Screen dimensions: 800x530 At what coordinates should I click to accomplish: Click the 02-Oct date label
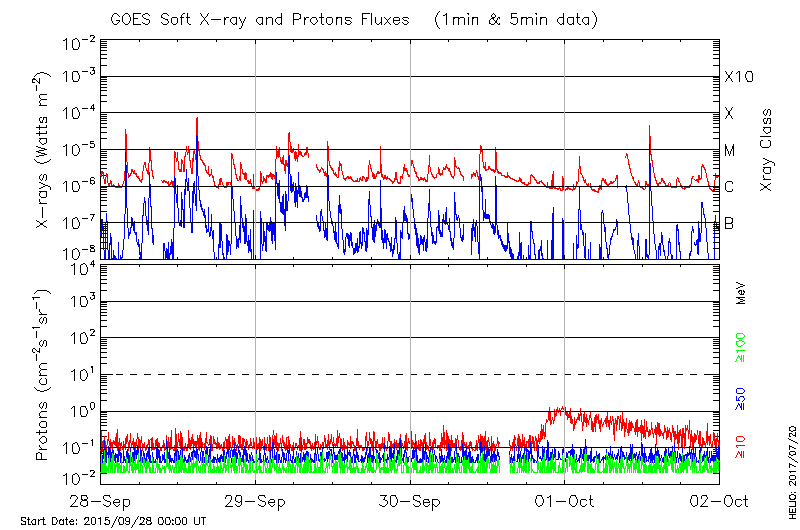(719, 499)
